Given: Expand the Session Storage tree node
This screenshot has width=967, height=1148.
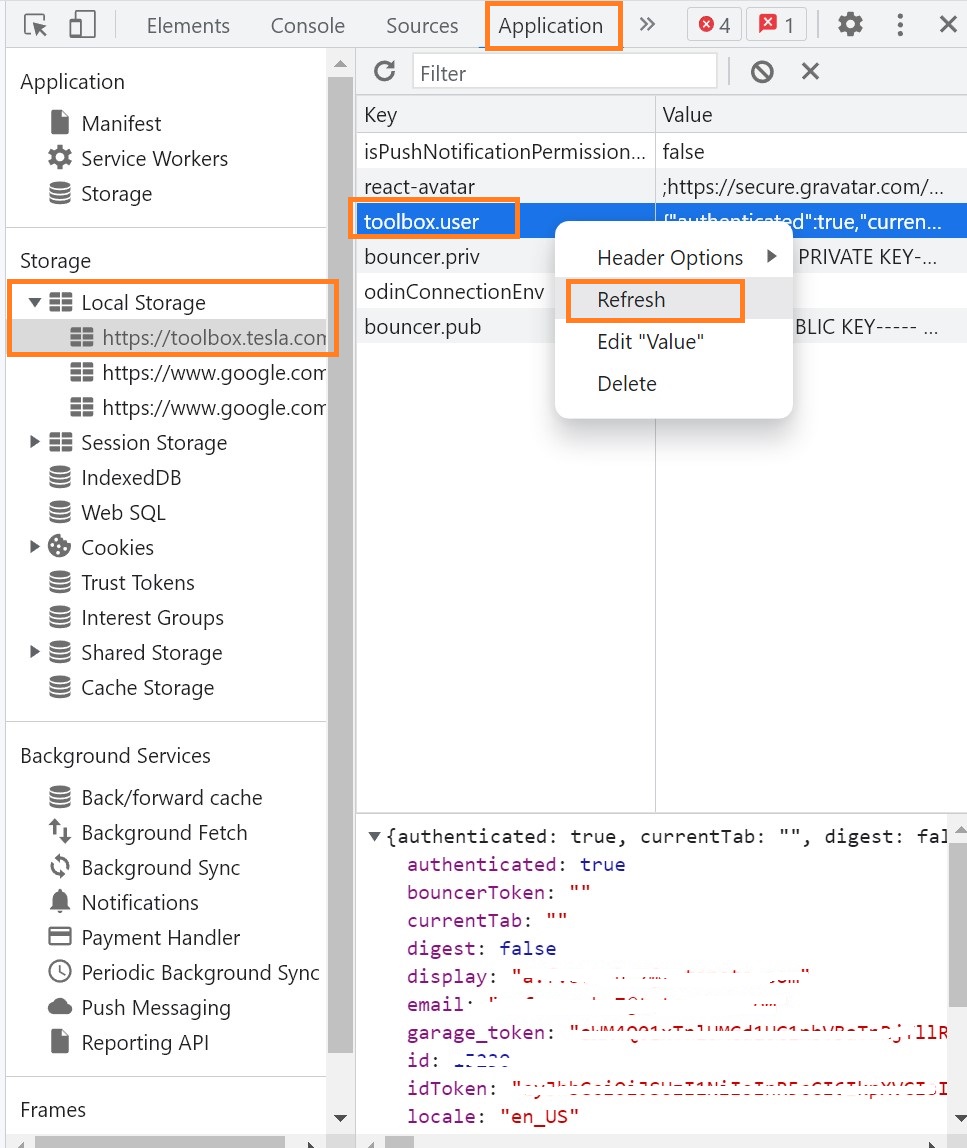Looking at the screenshot, I should click(35, 442).
